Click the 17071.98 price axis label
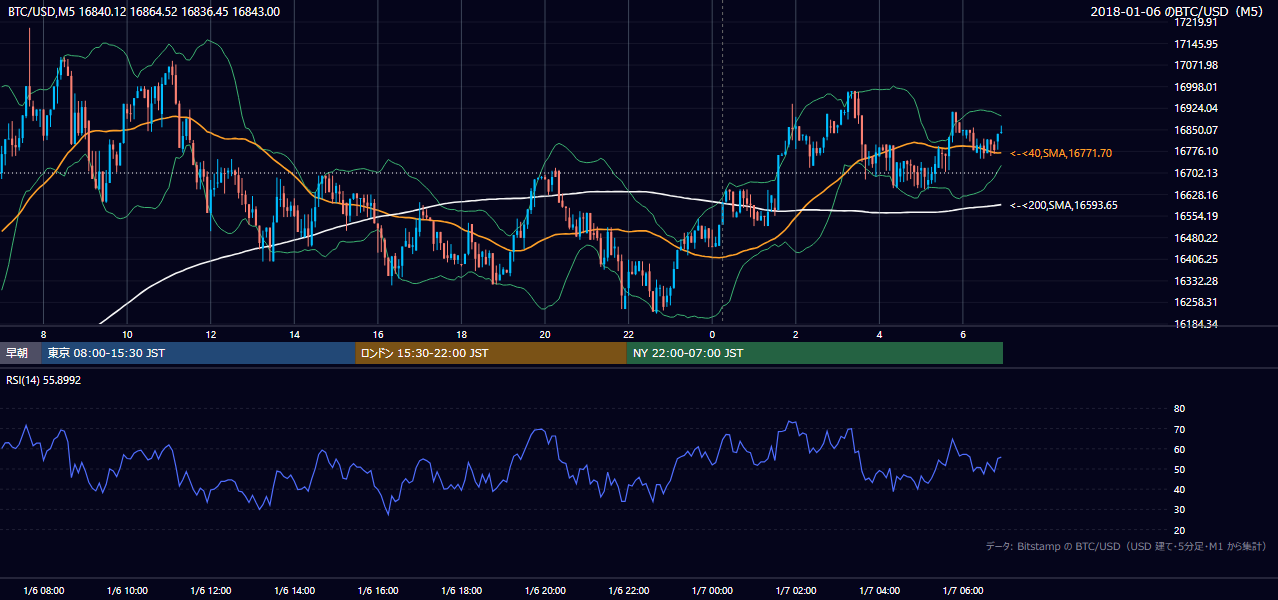This screenshot has height=600, width=1278. tap(1195, 65)
